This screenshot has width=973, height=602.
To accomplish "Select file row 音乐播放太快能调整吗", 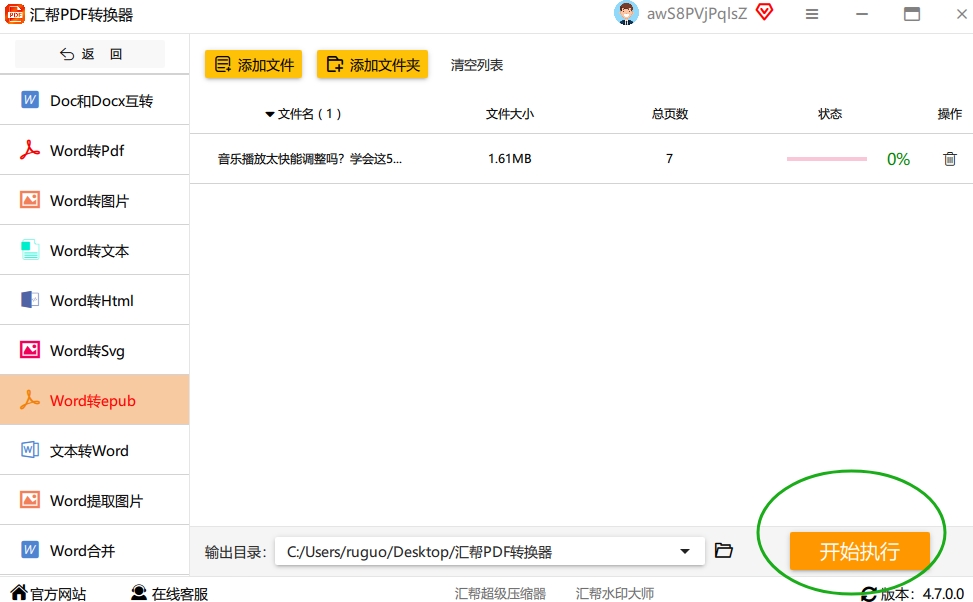I will tap(581, 159).
